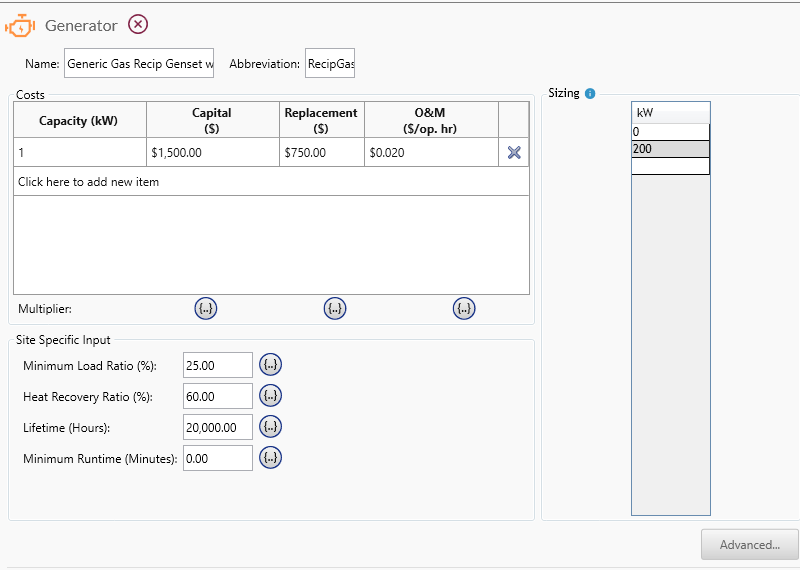Image resolution: width=800 pixels, height=570 pixels.
Task: Open Minimum Runtime sensitivity button
Action: pos(270,458)
